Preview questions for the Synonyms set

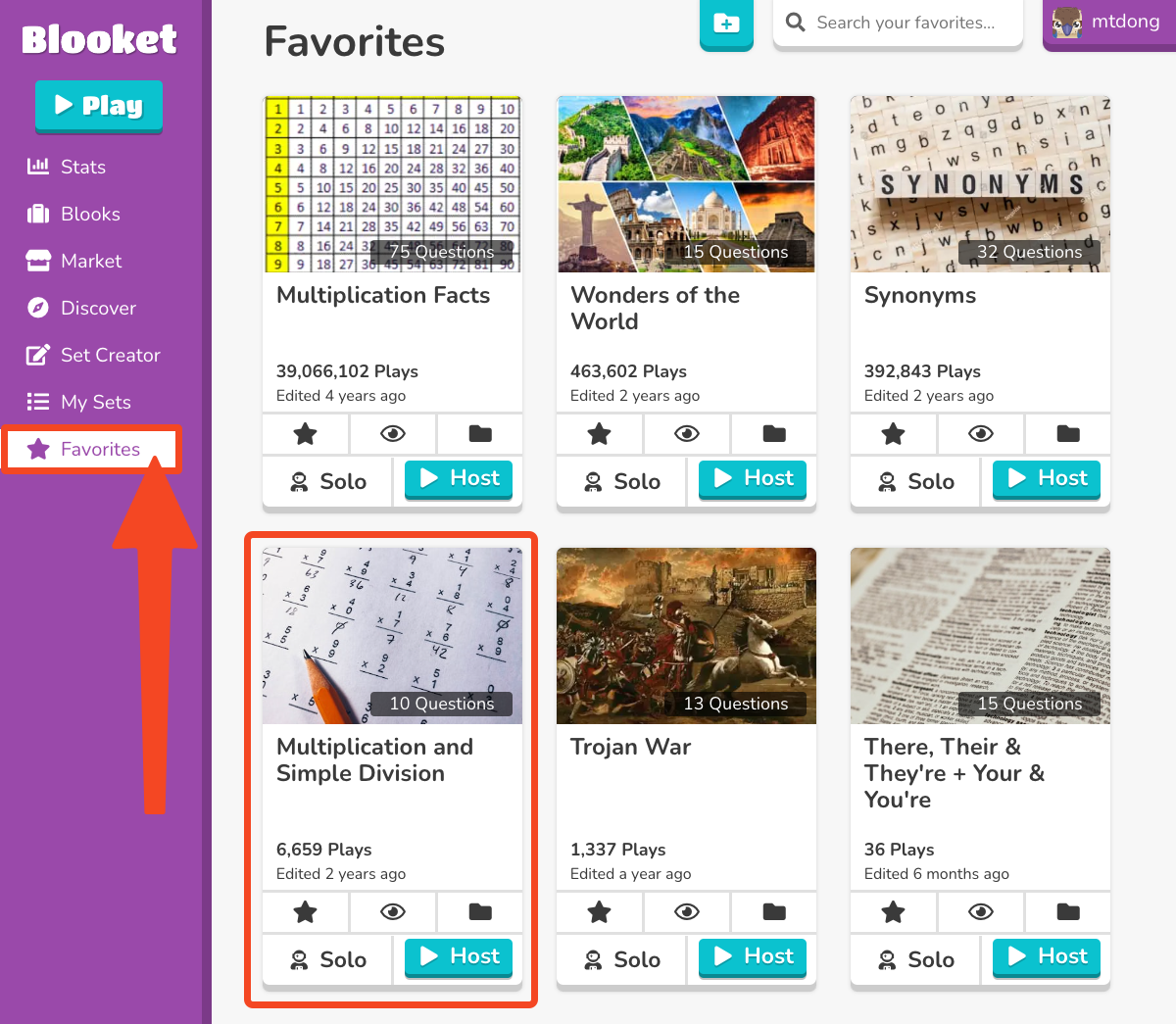(x=981, y=433)
